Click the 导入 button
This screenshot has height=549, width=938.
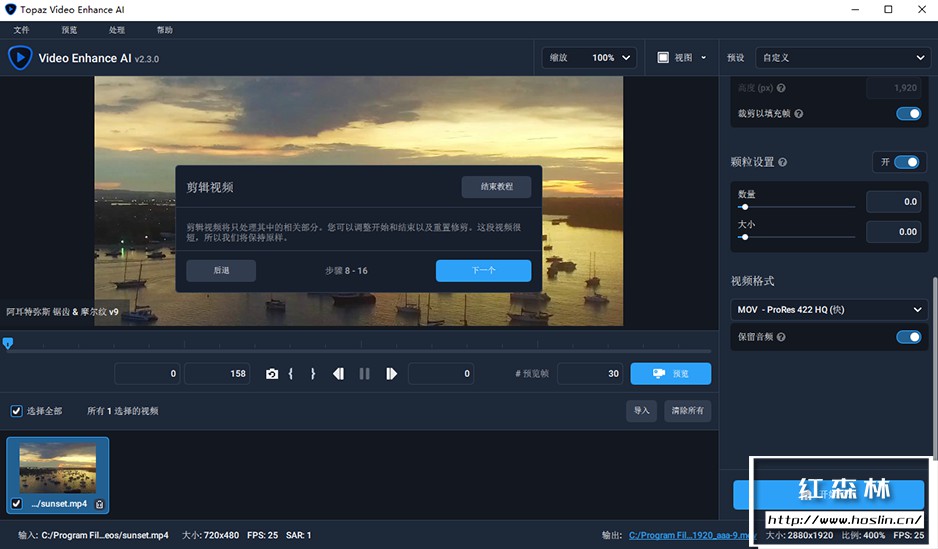point(641,411)
